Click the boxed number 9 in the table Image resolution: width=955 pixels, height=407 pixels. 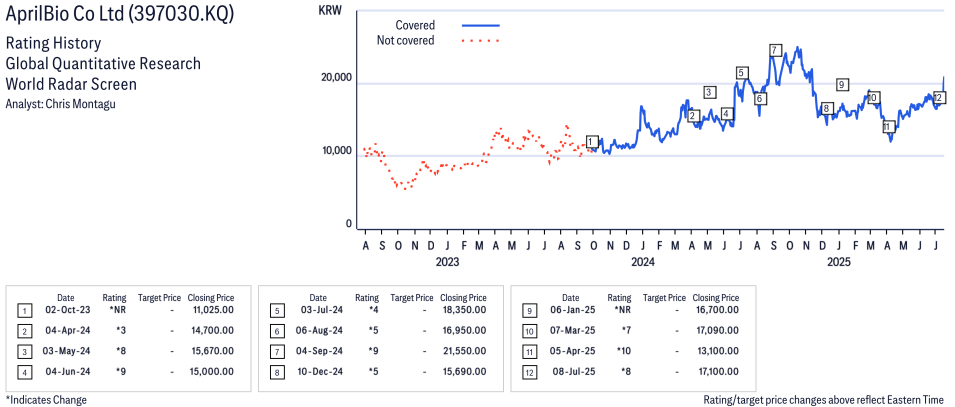tap(529, 311)
